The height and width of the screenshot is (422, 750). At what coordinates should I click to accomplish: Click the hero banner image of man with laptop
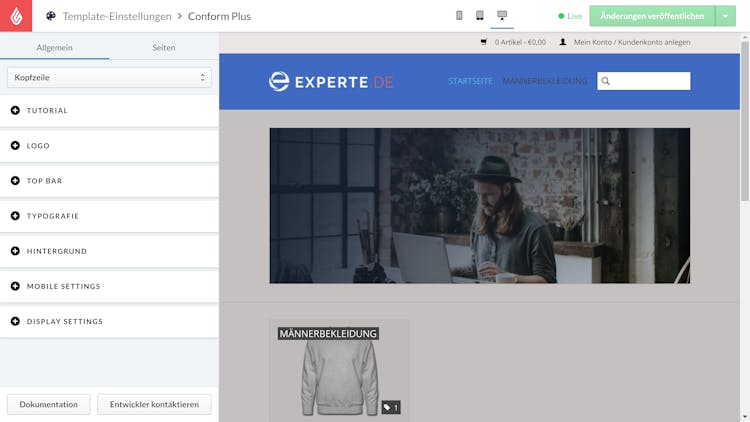click(480, 206)
